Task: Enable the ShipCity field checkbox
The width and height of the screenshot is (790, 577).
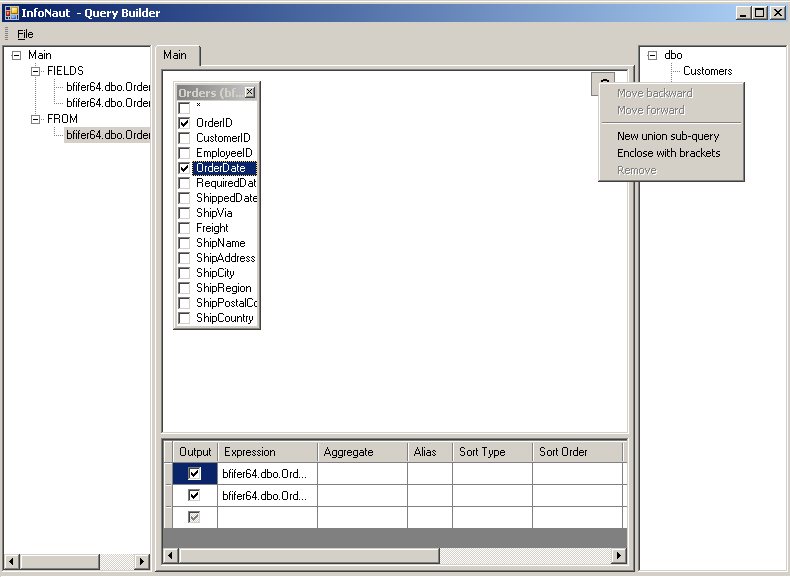Action: pyautogui.click(x=184, y=273)
